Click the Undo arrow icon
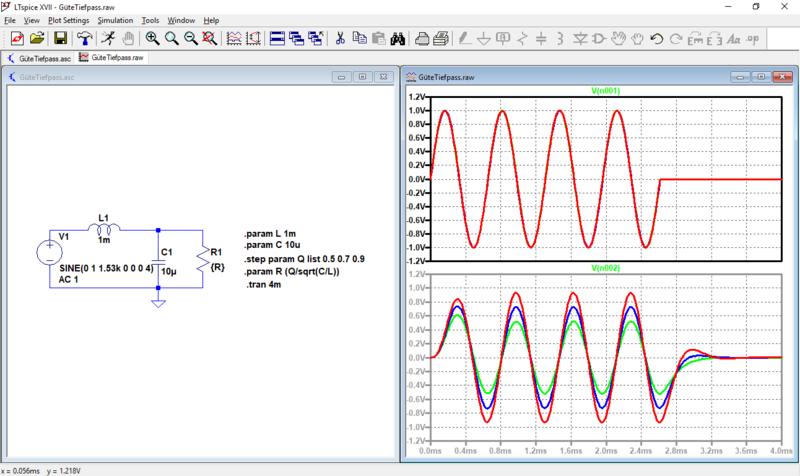 pos(657,39)
